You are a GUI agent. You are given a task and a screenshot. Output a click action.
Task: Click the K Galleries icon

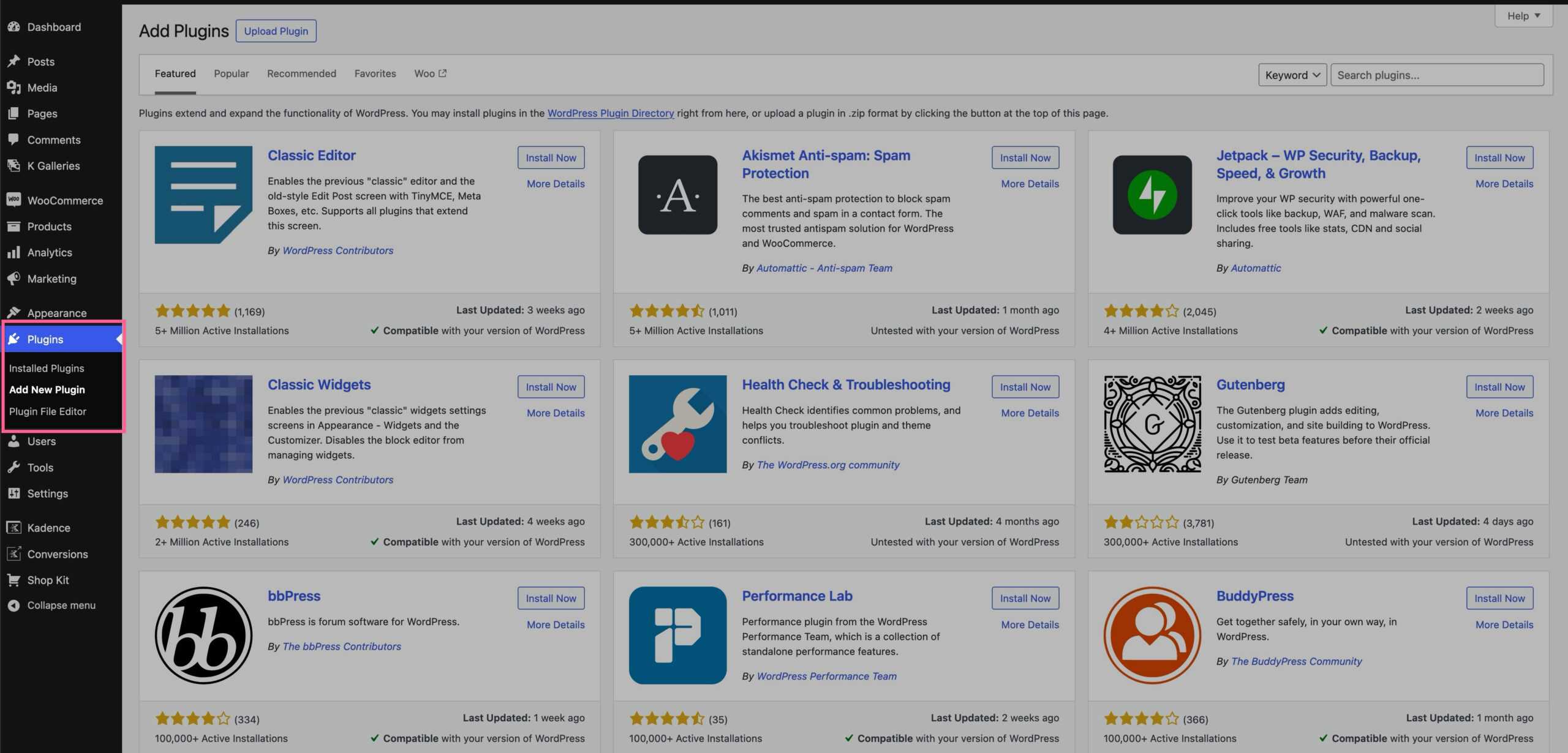tap(13, 165)
